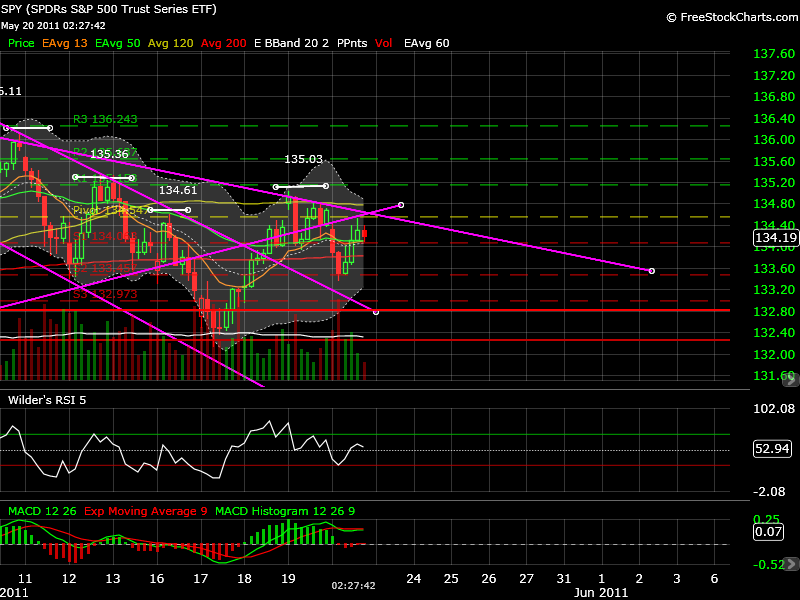Viewport: 800px width, 600px height.
Task: Select the 135.03 high price marker
Action: click(304, 159)
